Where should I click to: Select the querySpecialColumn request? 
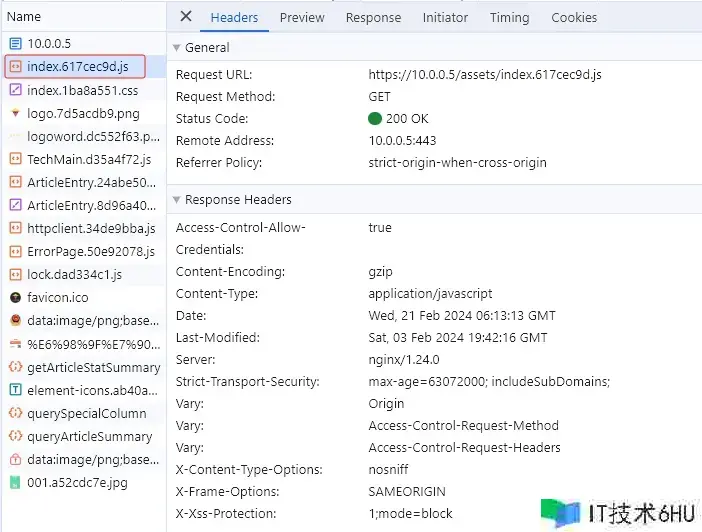[x=86, y=413]
